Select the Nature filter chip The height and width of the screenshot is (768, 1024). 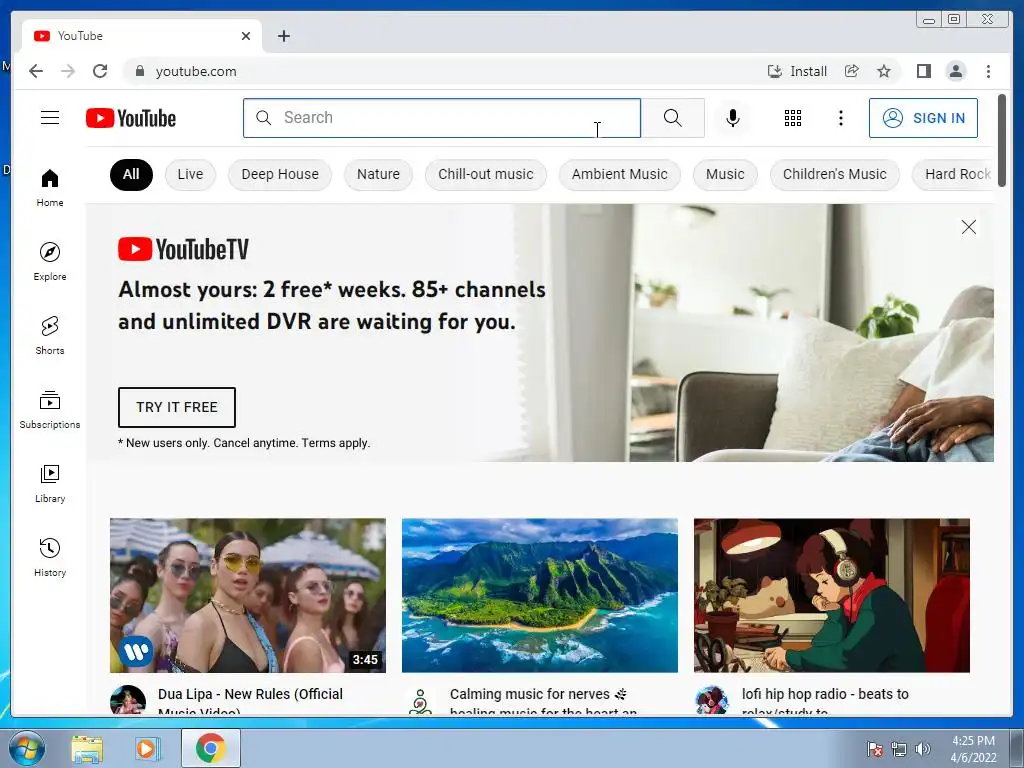coord(378,174)
